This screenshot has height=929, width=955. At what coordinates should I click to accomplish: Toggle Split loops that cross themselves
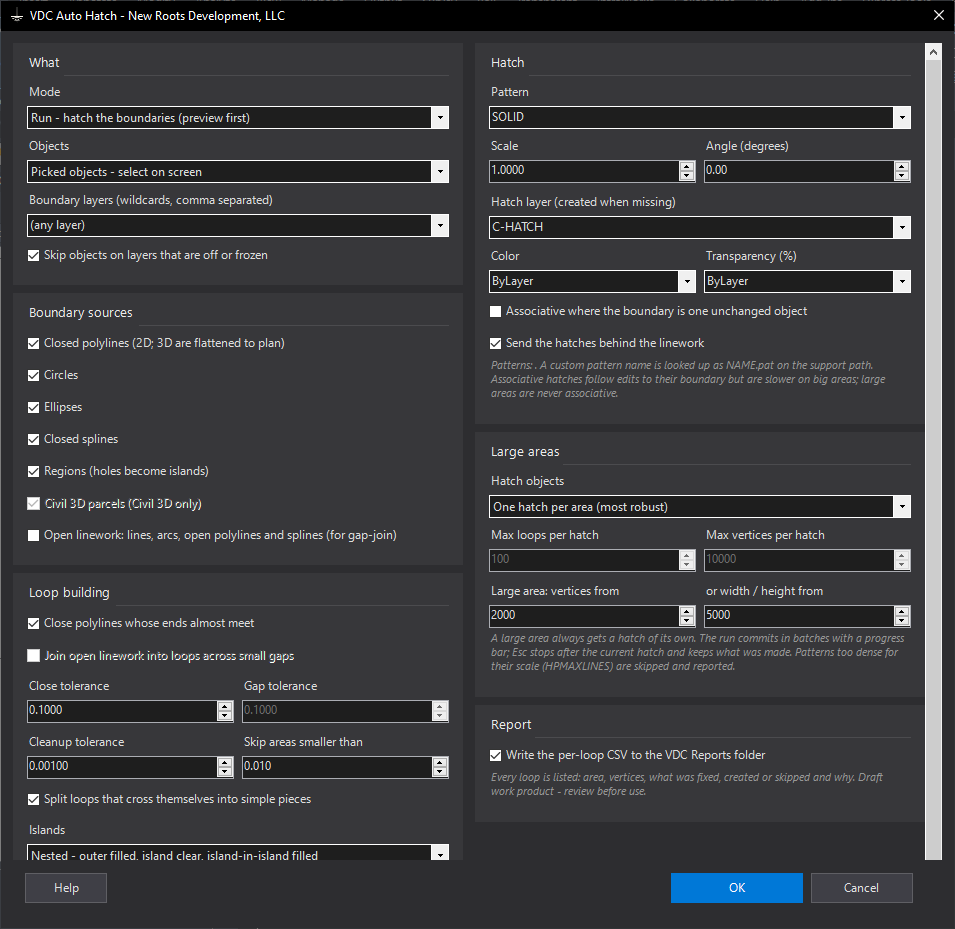[34, 799]
